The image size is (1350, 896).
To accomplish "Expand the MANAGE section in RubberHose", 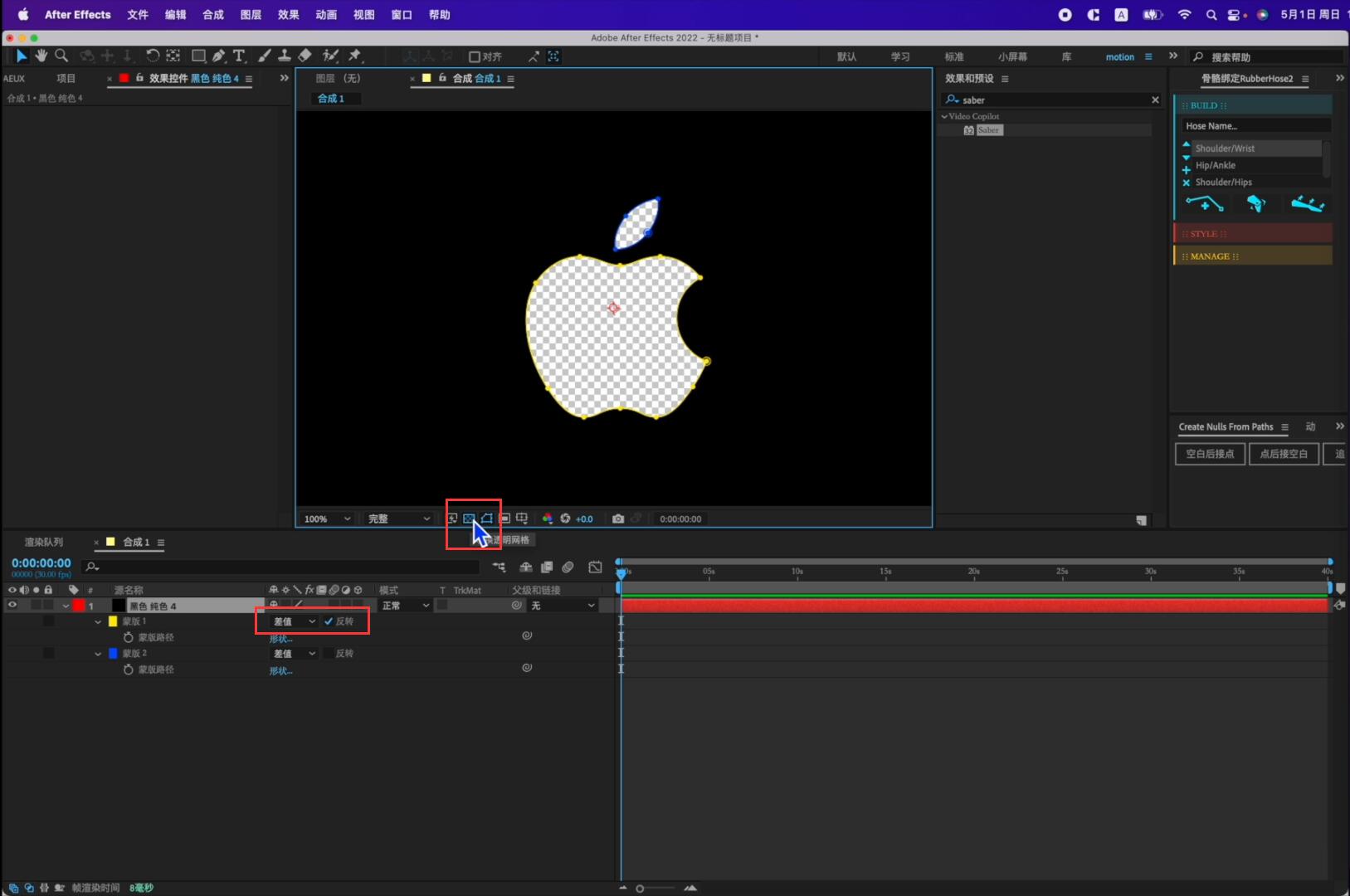I will click(x=1253, y=256).
